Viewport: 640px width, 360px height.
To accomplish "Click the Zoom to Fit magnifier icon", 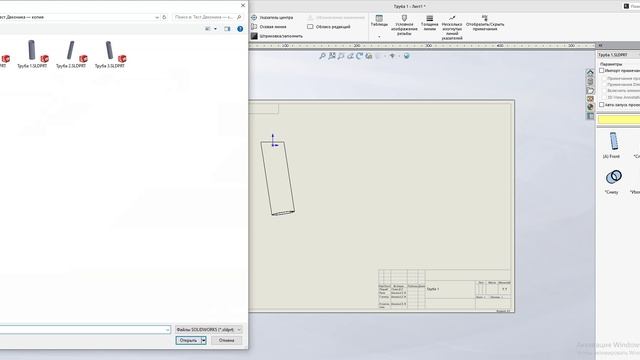I will 322,56.
